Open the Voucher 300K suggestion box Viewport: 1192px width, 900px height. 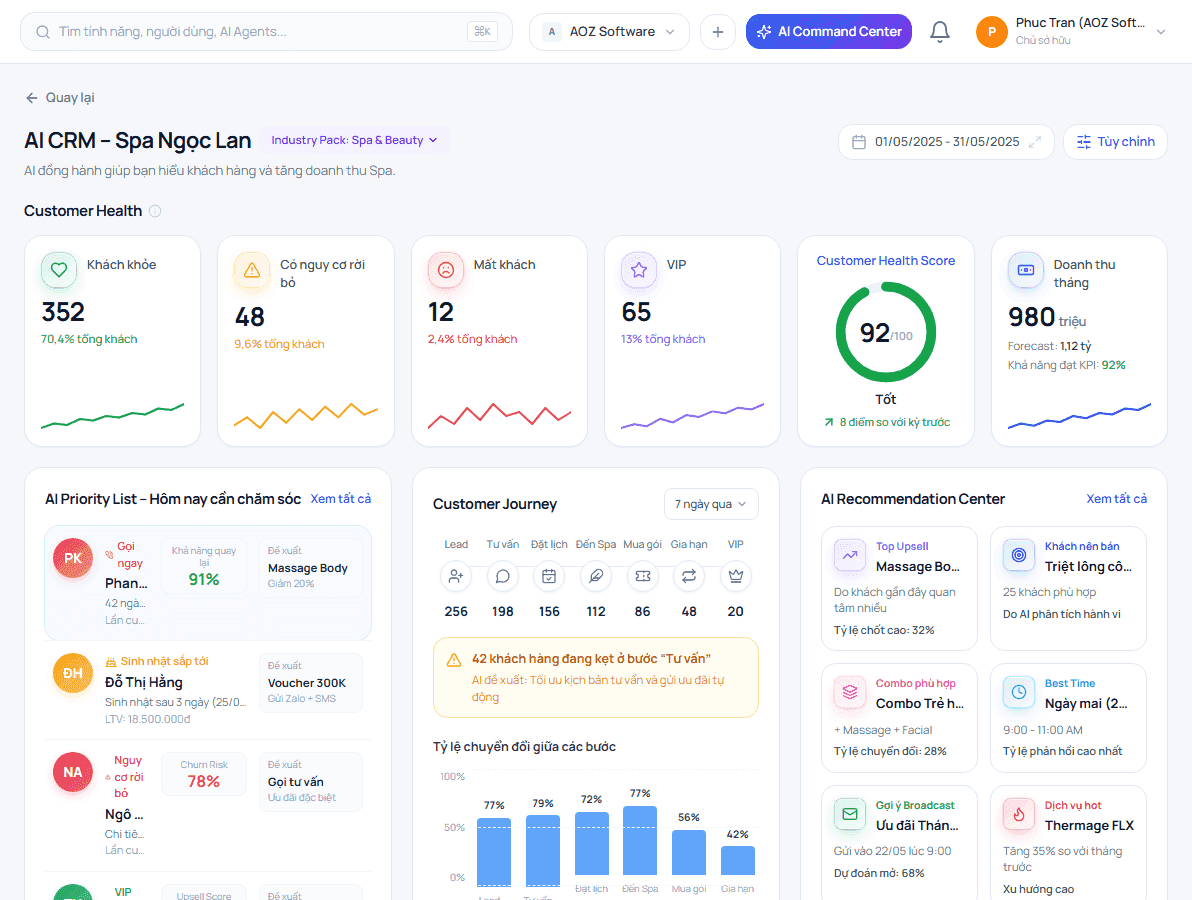(x=310, y=683)
